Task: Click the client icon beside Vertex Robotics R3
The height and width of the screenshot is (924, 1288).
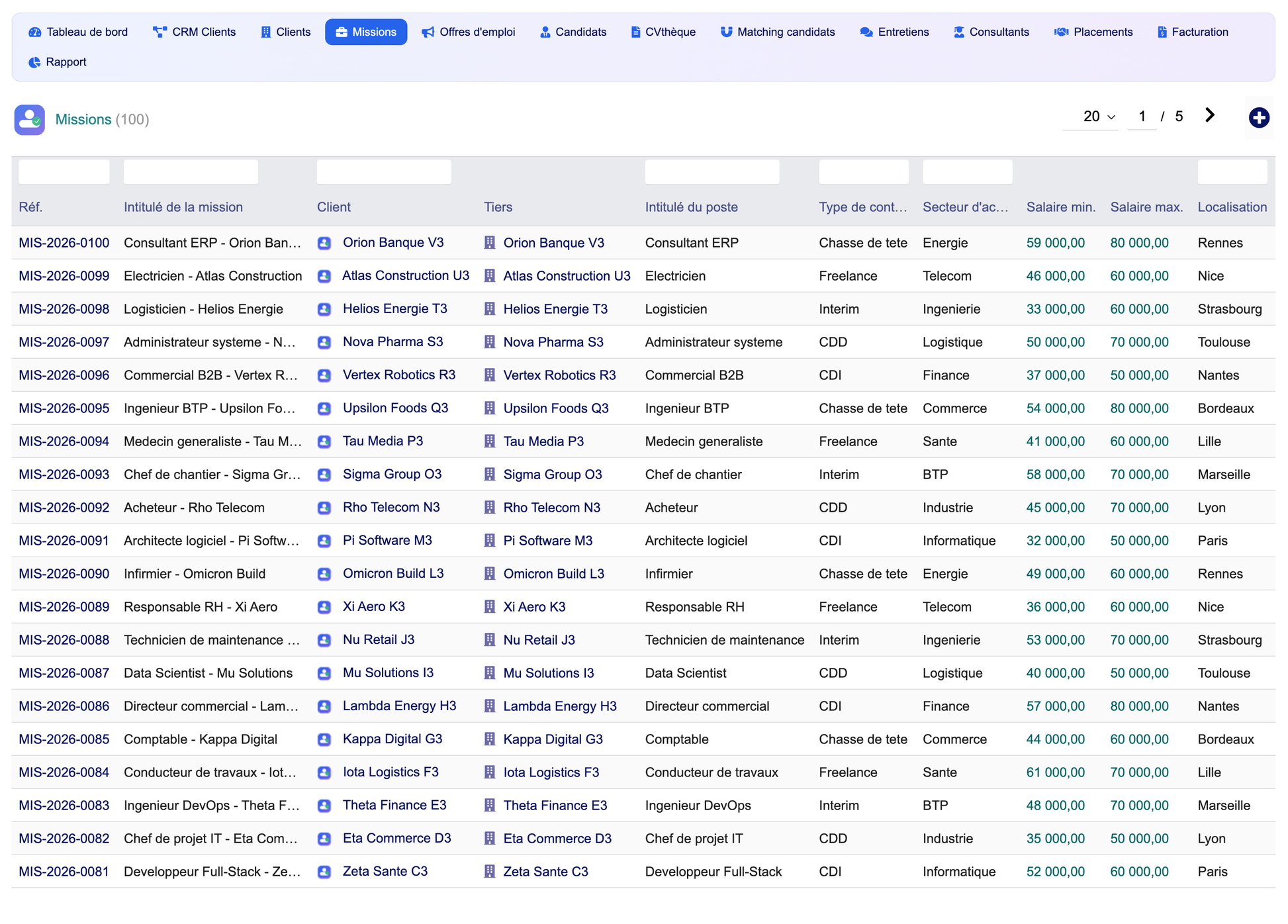Action: [324, 375]
